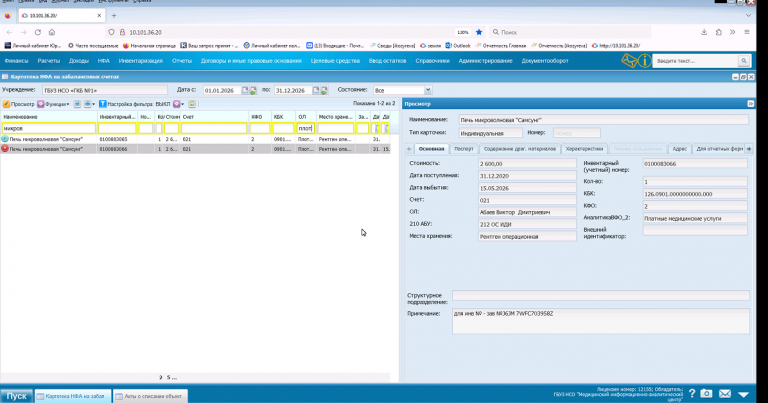Click the browser reload icon
The image size is (768, 403).
(38, 32)
